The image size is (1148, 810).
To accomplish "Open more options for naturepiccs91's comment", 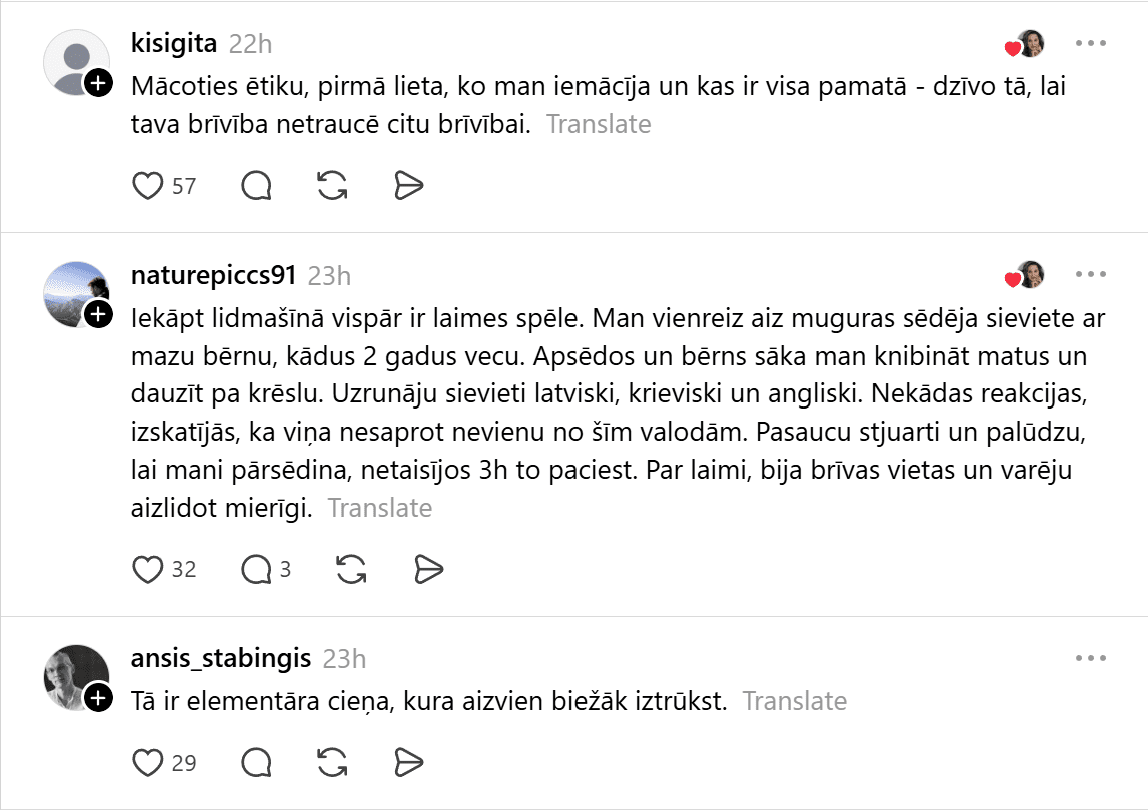I will click(1090, 274).
